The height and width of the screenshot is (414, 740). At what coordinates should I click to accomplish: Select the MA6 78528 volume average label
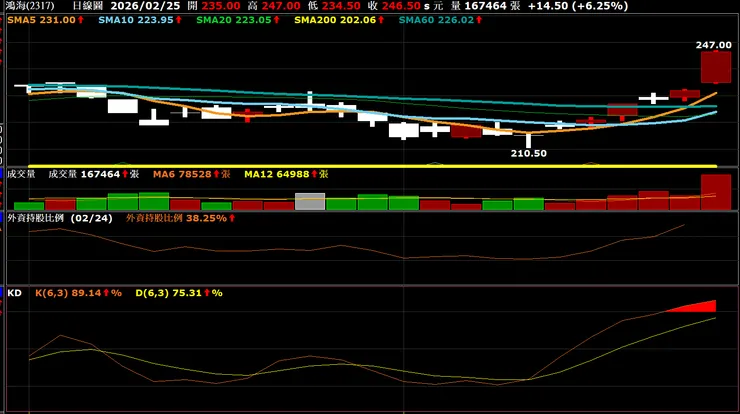[192, 174]
